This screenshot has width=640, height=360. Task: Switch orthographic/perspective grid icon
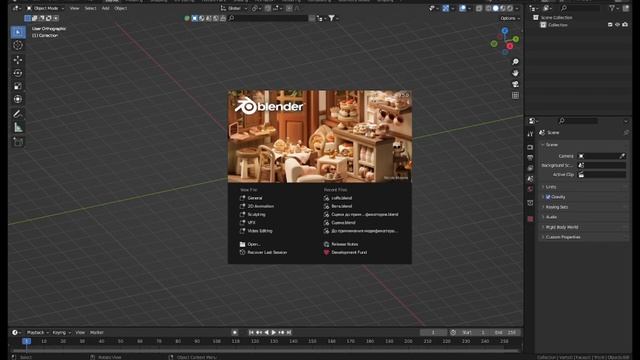515,96
